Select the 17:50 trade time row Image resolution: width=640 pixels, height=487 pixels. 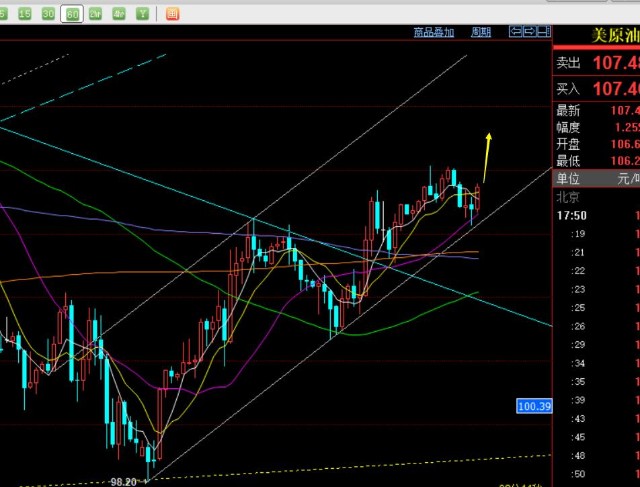597,215
